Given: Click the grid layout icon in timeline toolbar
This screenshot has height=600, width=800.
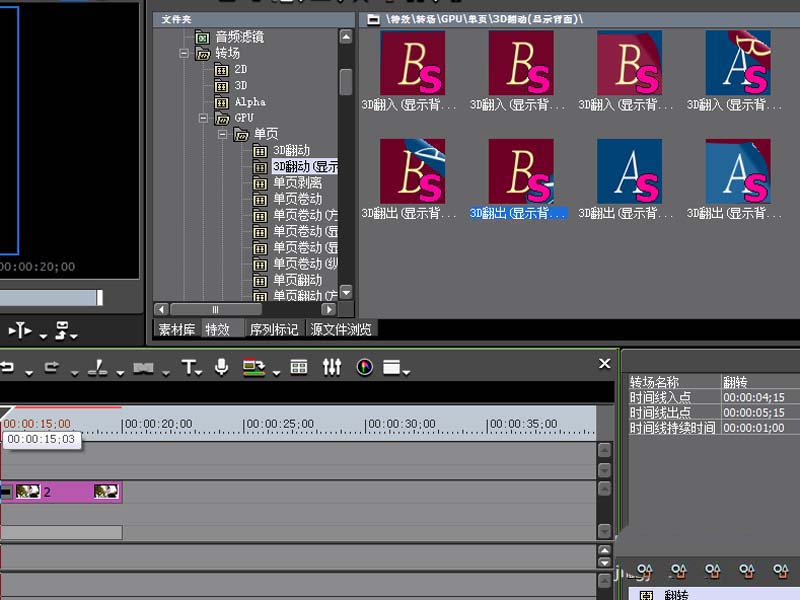Looking at the screenshot, I should (x=298, y=367).
